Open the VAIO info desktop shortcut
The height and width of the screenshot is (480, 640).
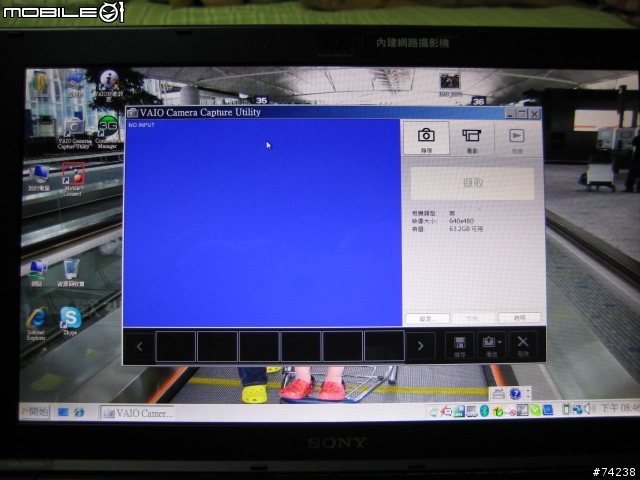pyautogui.click(x=108, y=87)
